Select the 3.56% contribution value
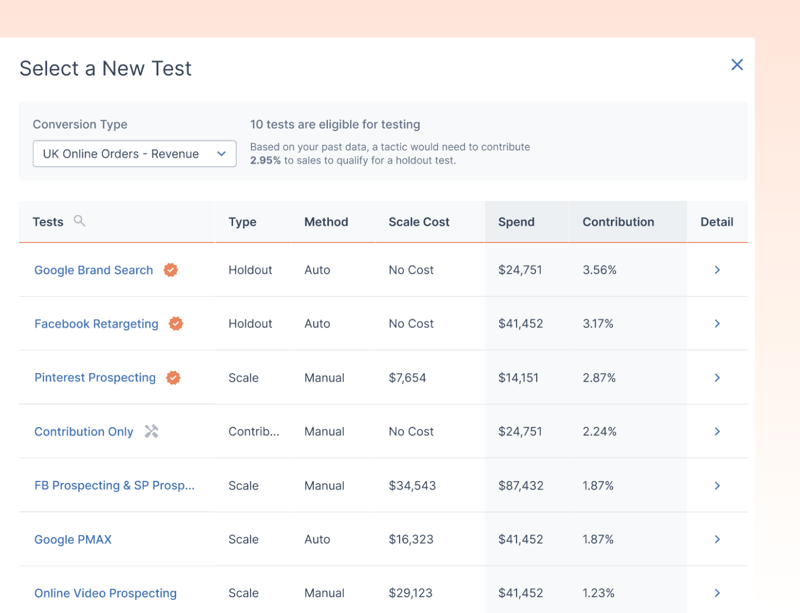 pos(599,270)
